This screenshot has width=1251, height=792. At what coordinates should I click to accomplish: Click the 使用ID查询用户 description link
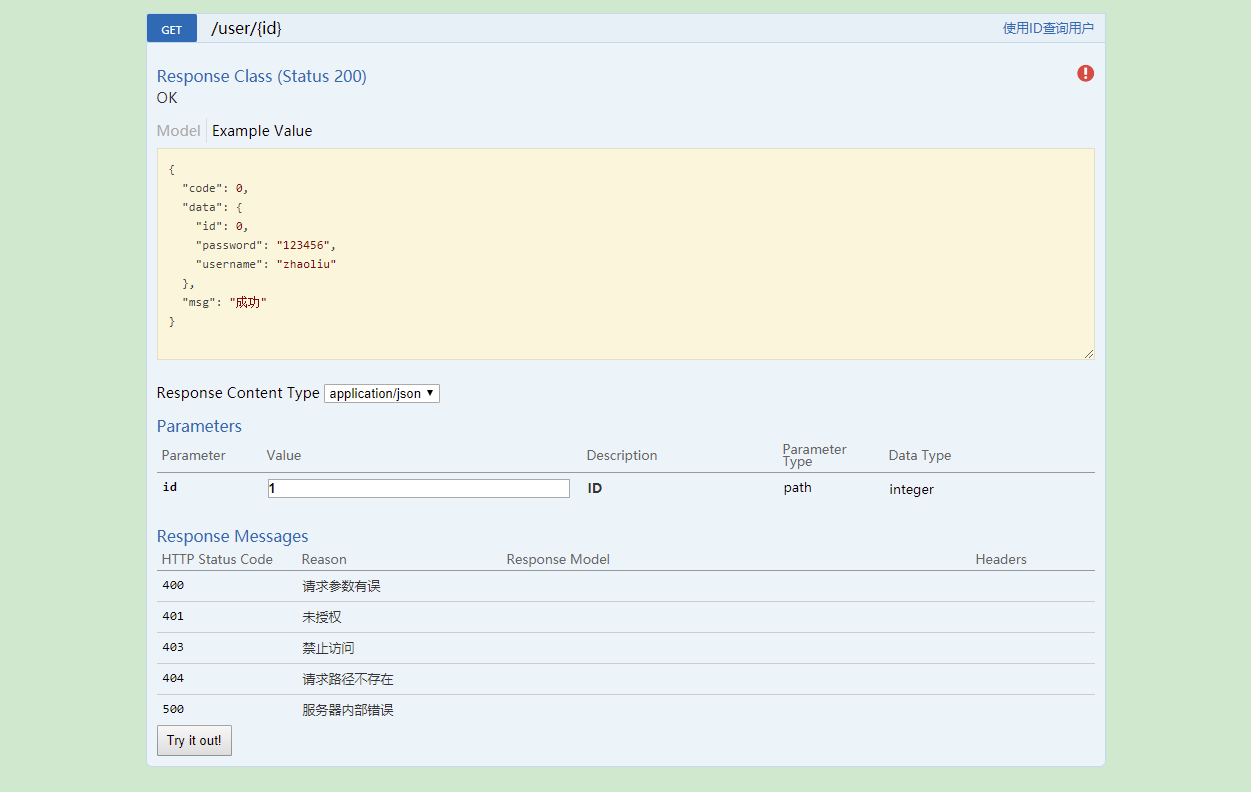tap(1048, 28)
